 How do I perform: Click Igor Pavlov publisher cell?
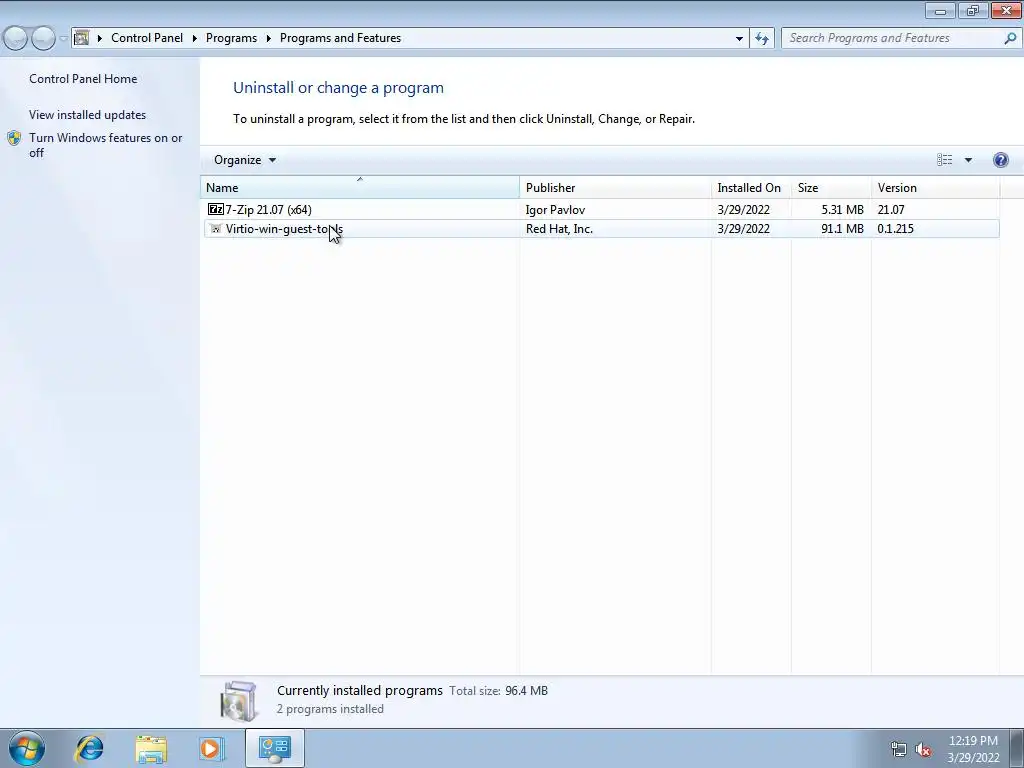(x=555, y=210)
